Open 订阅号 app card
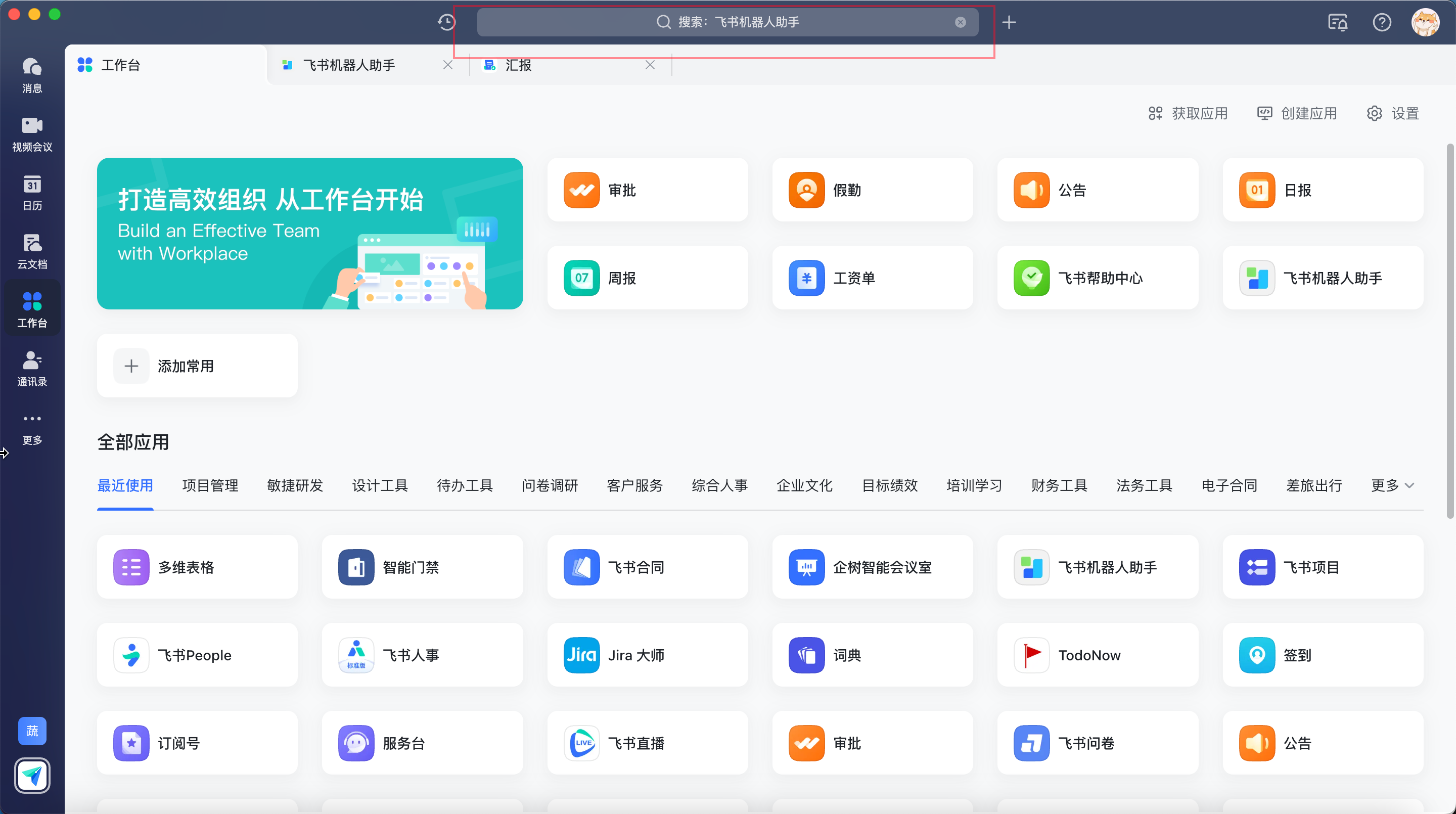The image size is (1456, 814). [x=197, y=743]
